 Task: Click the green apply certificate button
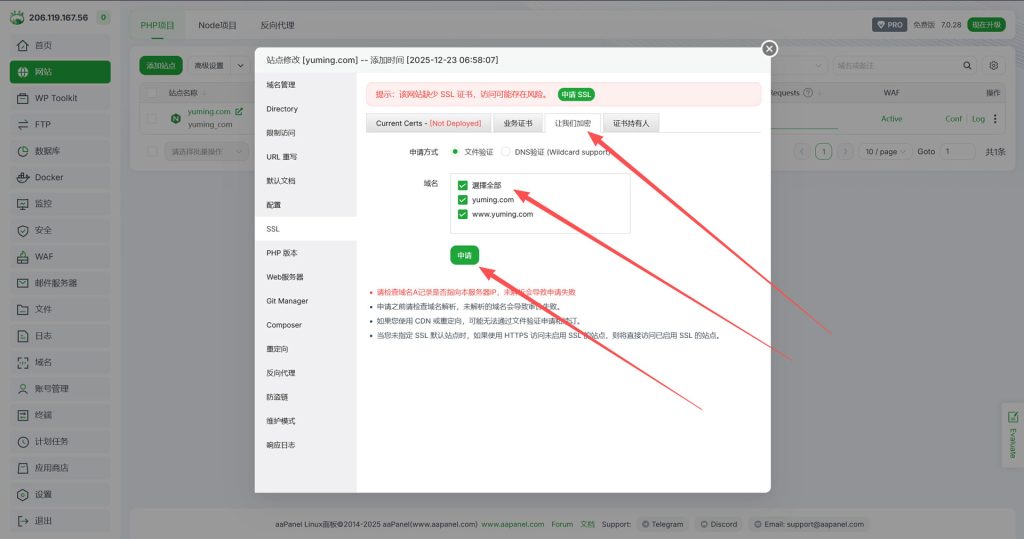[464, 255]
